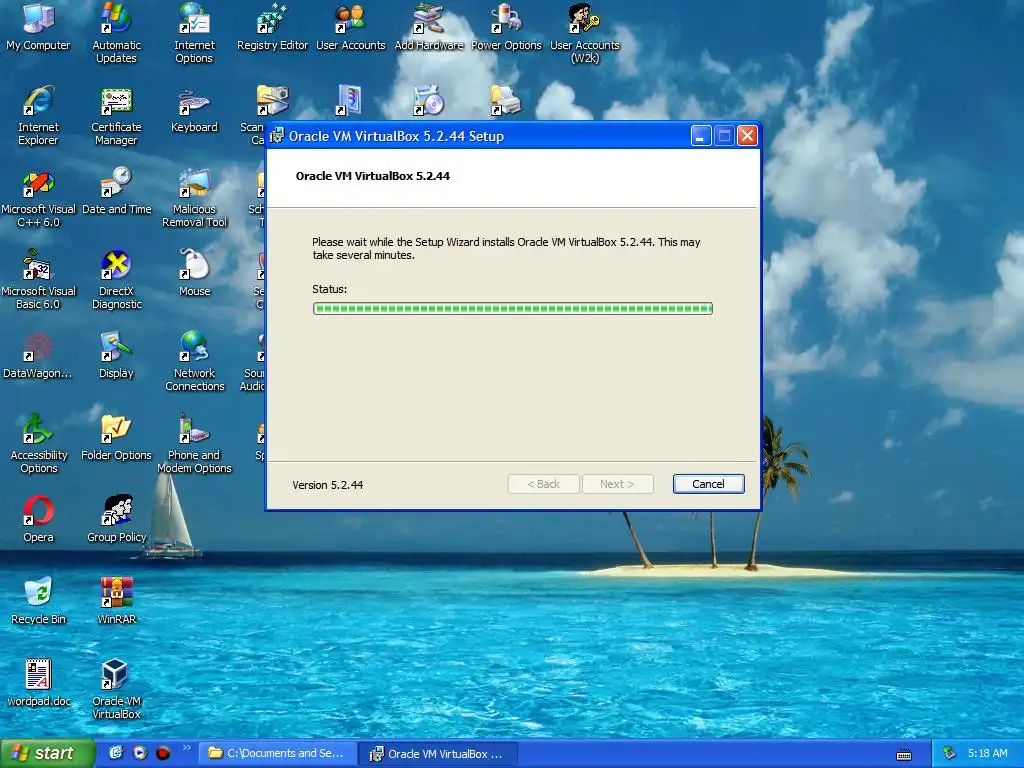Click the Group Policy desktop shortcut
The height and width of the screenshot is (768, 1024).
(116, 519)
